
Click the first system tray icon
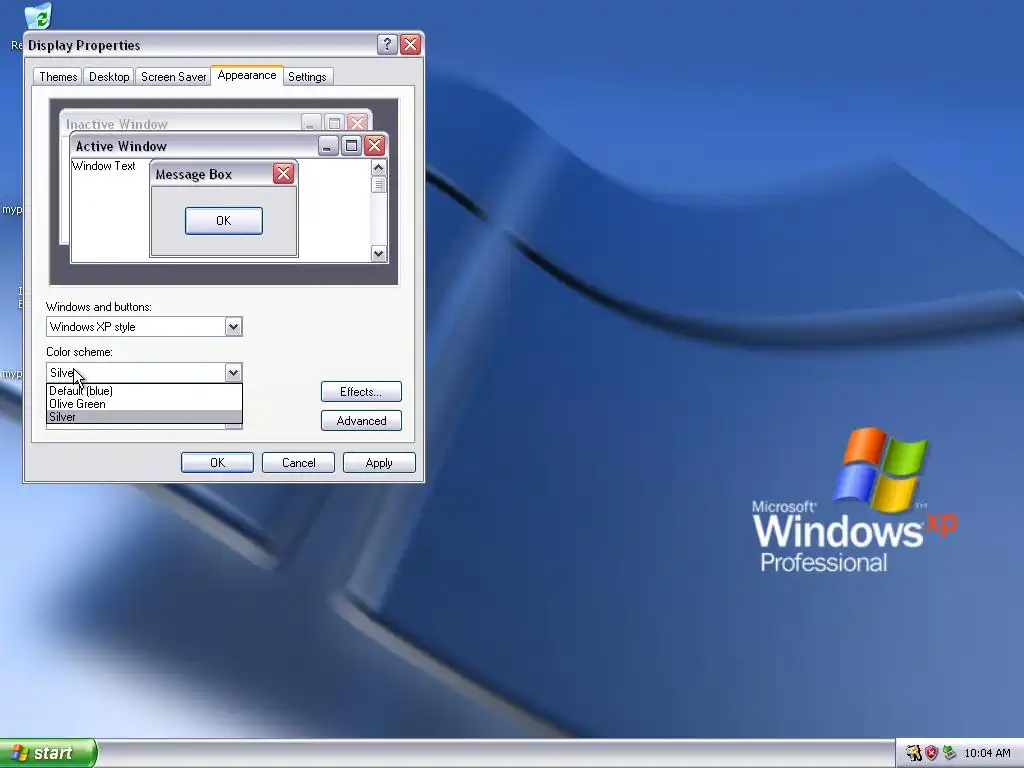click(913, 753)
